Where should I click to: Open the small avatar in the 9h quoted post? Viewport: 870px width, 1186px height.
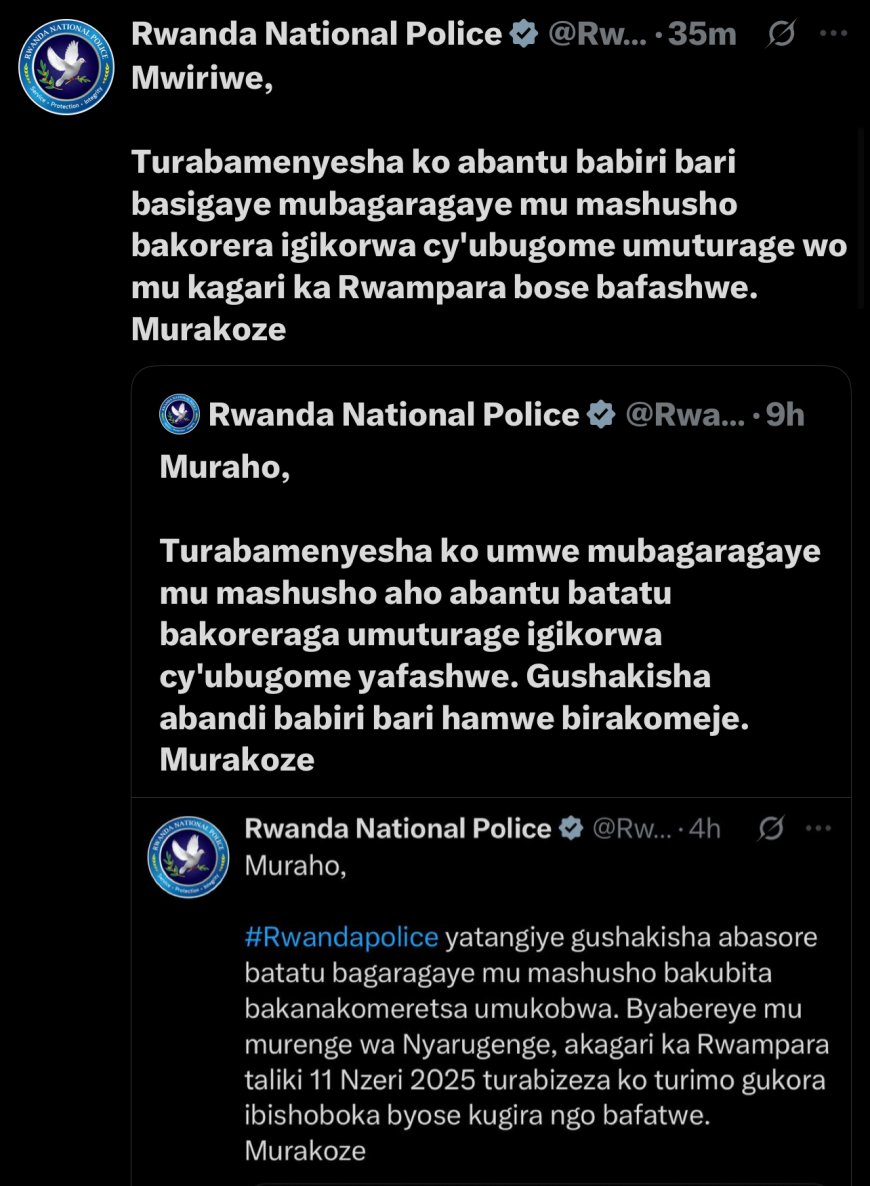pyautogui.click(x=179, y=414)
